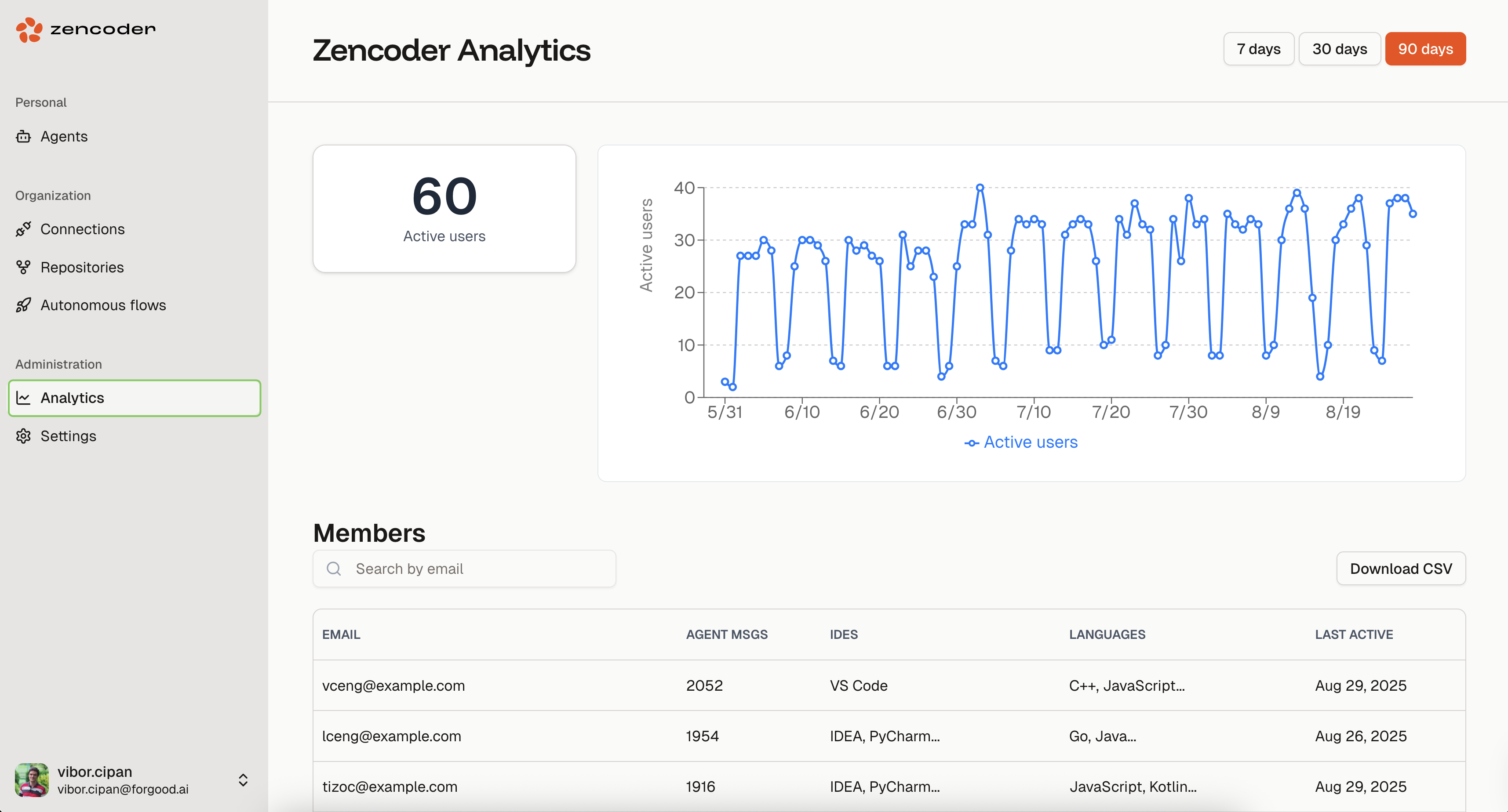Click the Connections plug icon

click(23, 229)
